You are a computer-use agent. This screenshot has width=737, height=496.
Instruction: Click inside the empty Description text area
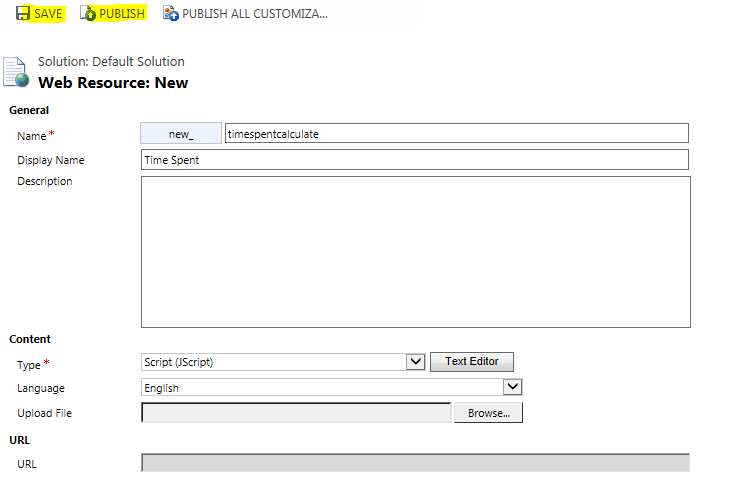coord(415,252)
